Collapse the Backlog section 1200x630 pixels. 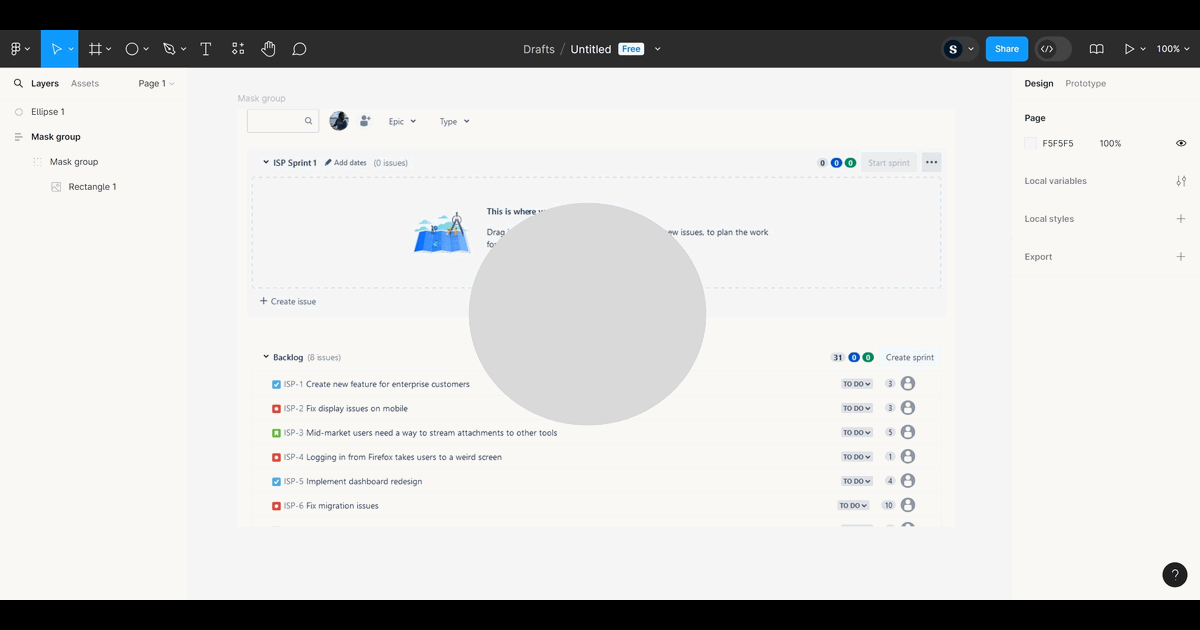click(x=266, y=357)
